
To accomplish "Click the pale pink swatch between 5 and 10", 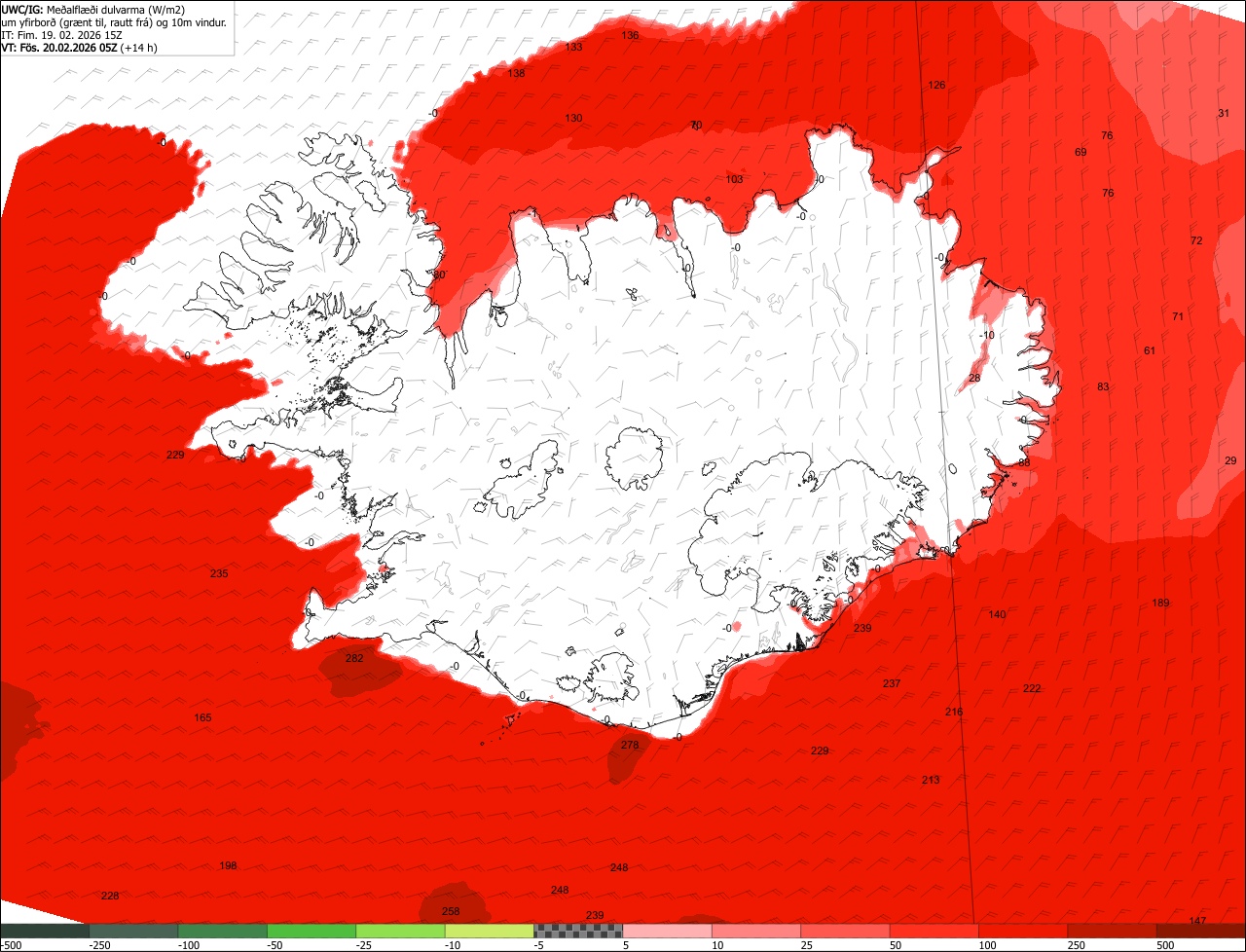I will coord(668,932).
